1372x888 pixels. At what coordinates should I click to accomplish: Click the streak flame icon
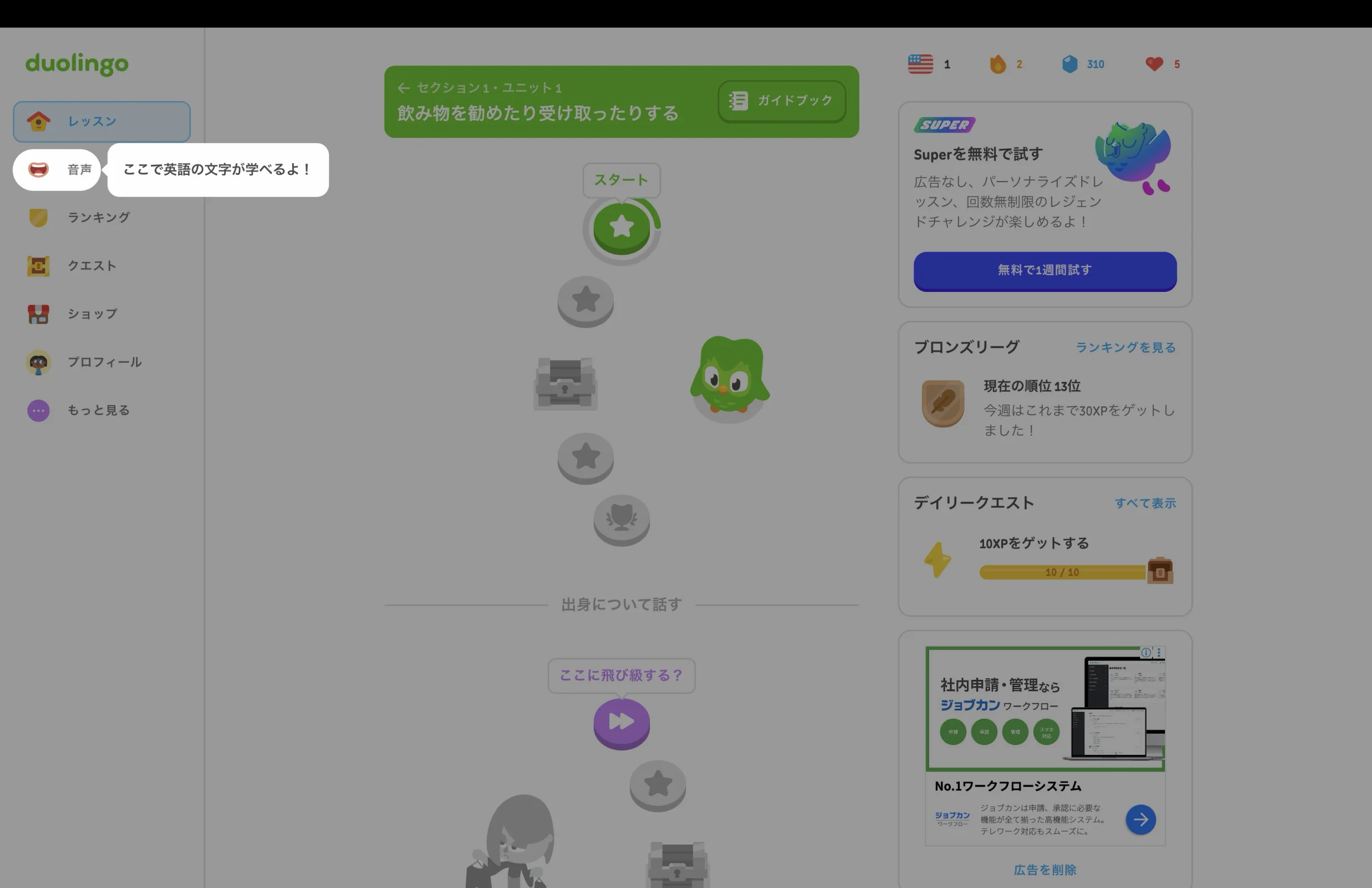pyautogui.click(x=998, y=64)
